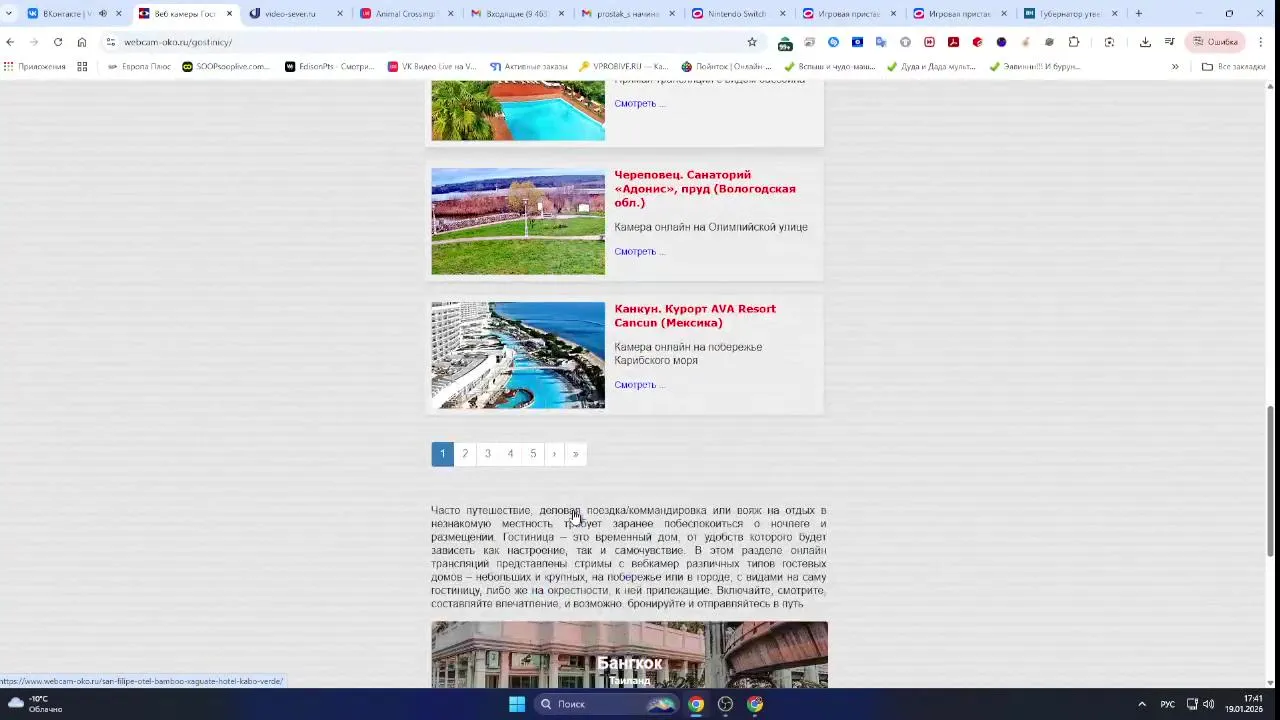
Task: Reload the current page
Action: [58, 42]
